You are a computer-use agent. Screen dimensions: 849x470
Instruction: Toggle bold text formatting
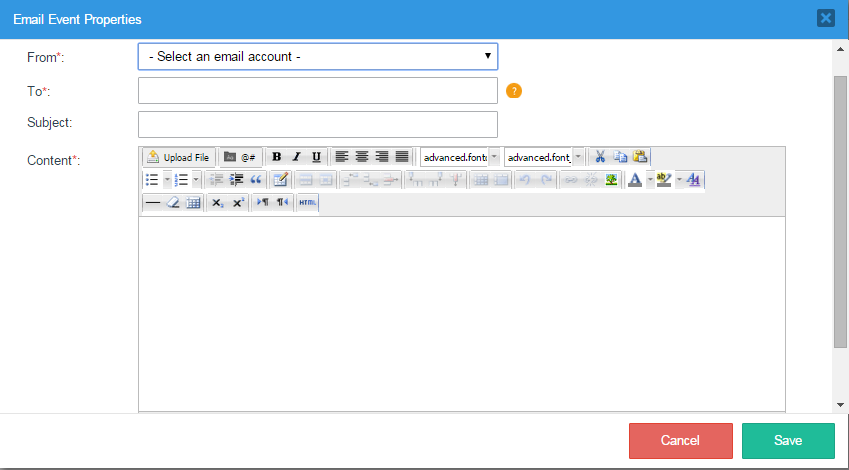point(277,157)
